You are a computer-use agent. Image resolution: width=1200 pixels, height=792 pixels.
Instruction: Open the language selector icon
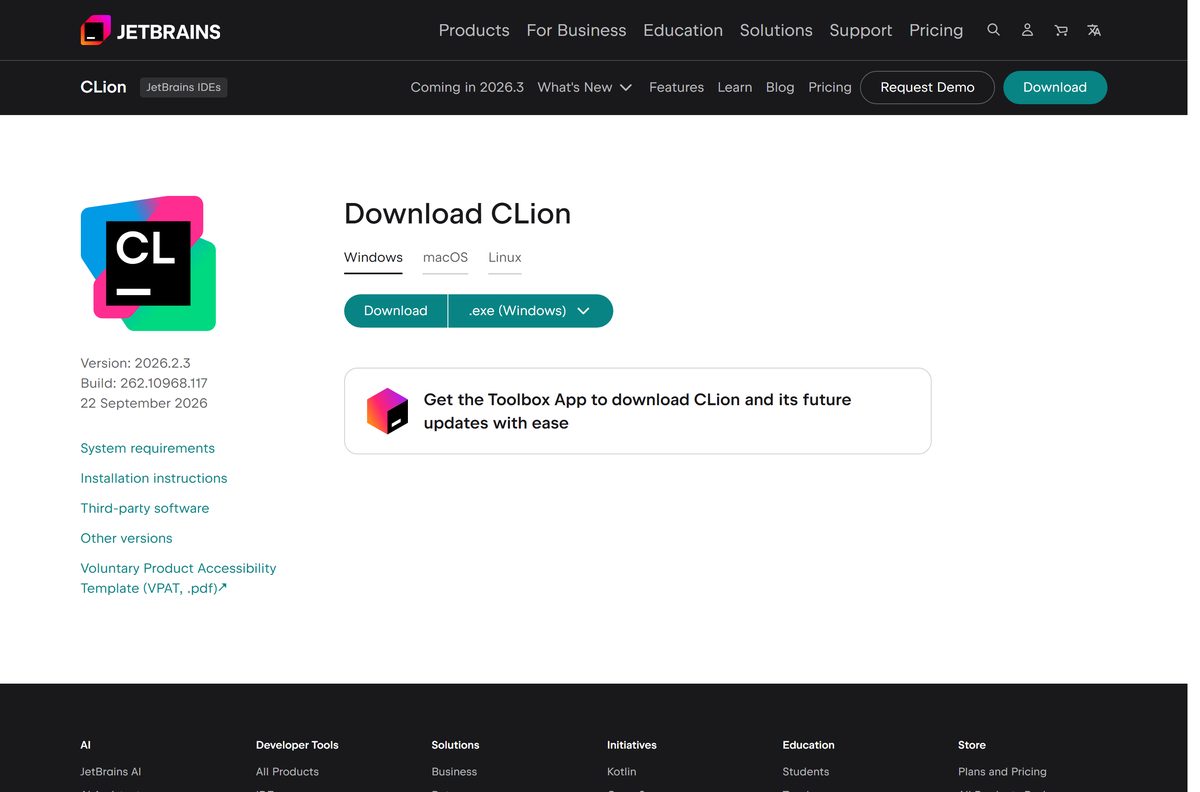1094,30
